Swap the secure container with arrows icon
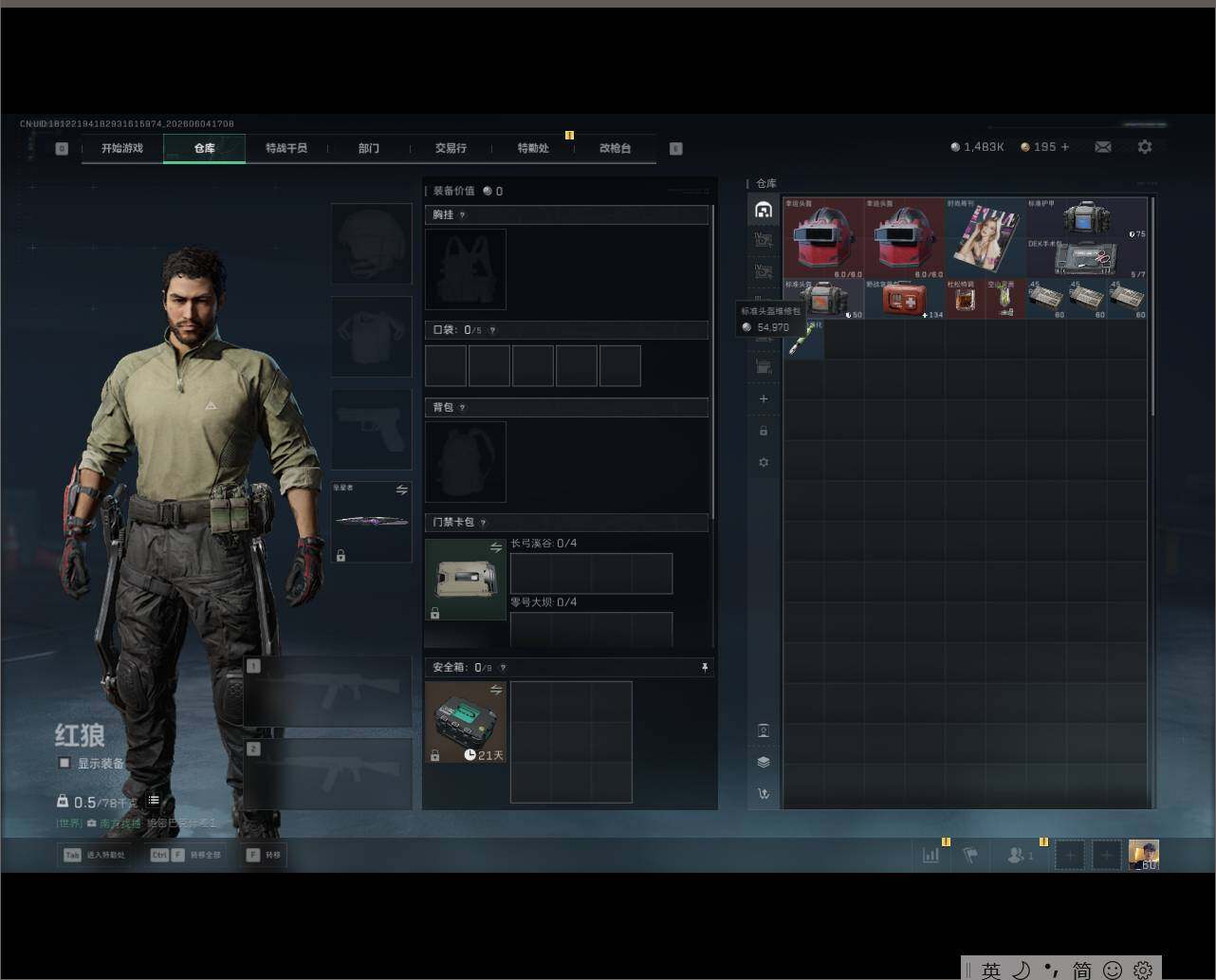Screen dimensions: 1216x980 (496, 690)
